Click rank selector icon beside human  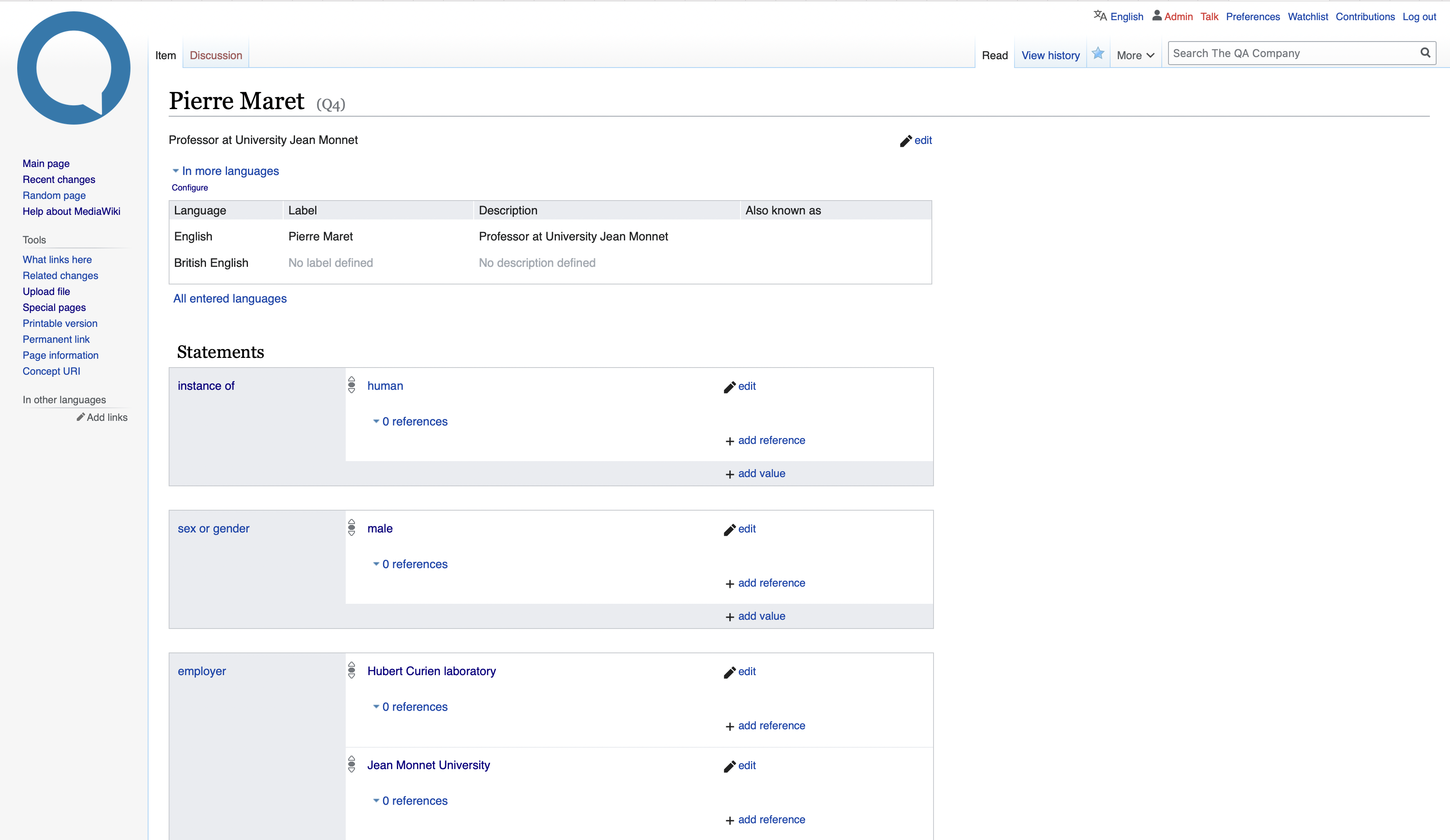tap(352, 385)
